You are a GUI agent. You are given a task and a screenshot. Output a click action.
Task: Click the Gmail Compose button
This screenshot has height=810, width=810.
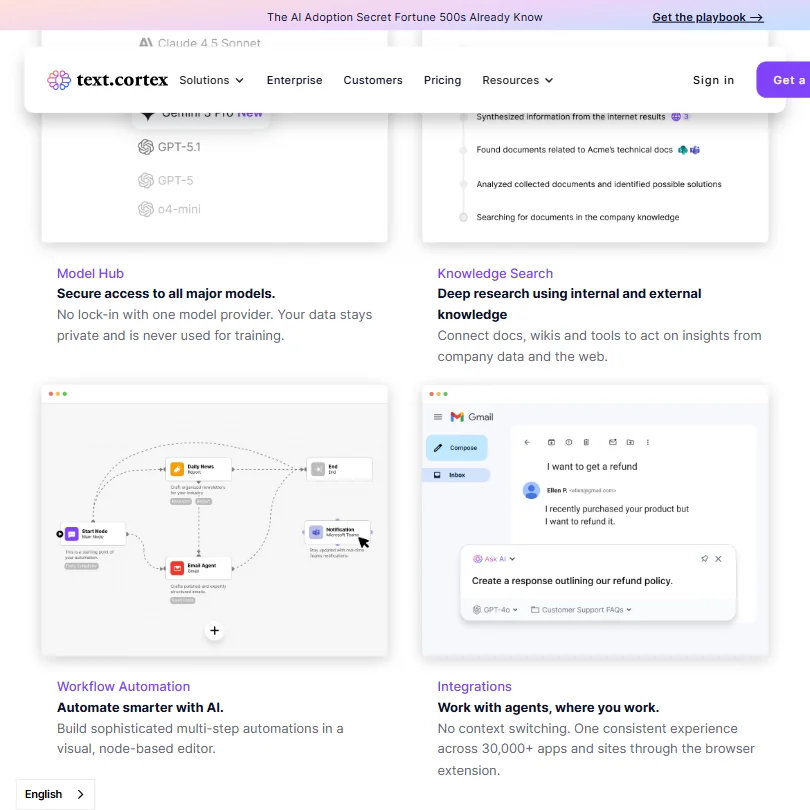point(456,448)
